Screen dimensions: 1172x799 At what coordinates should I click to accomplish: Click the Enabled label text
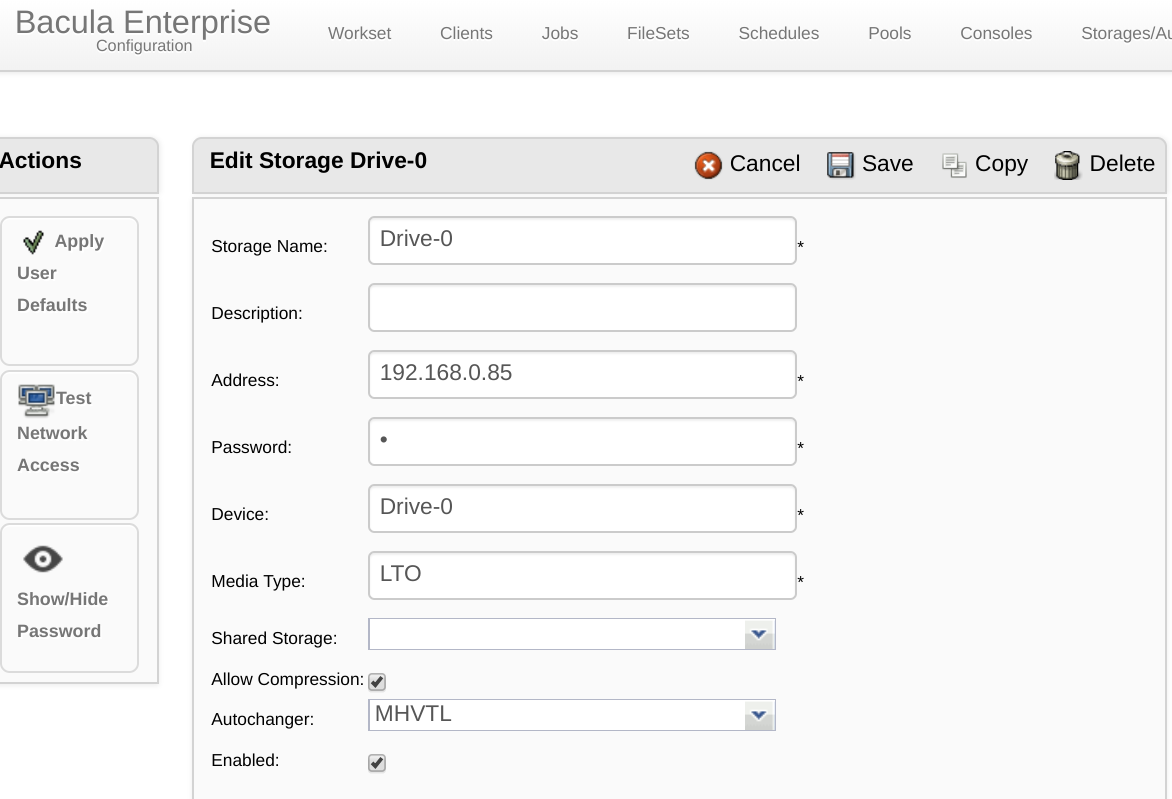[245, 760]
